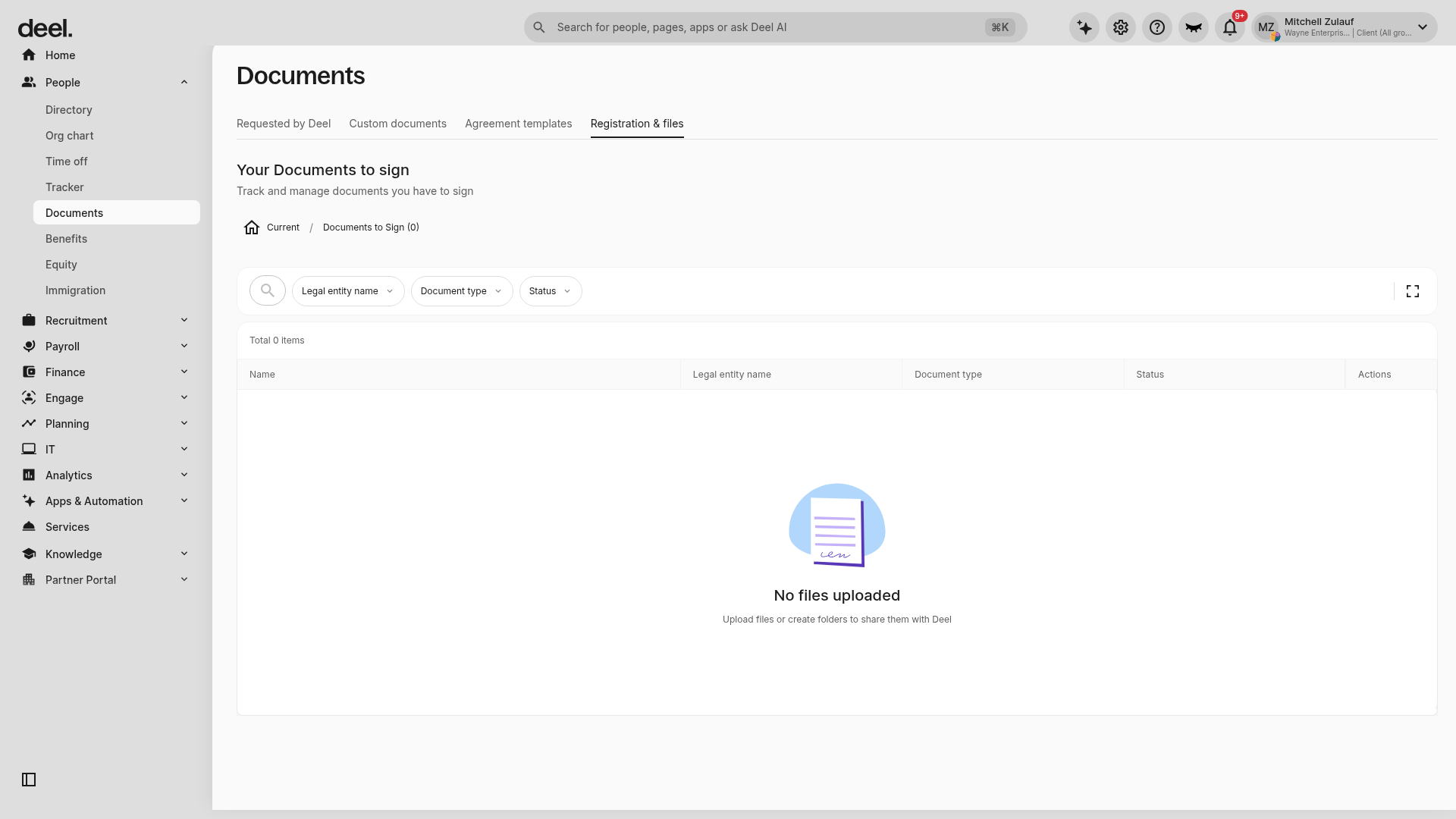The height and width of the screenshot is (819, 1456).
Task: Click the IT laptop icon
Action: (29, 450)
